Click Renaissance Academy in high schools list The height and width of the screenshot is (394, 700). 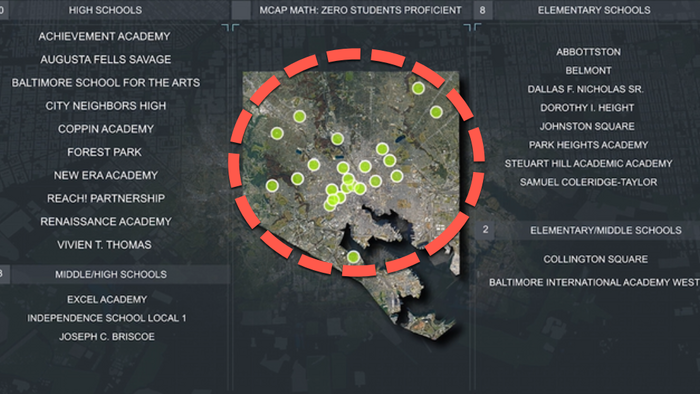point(106,222)
